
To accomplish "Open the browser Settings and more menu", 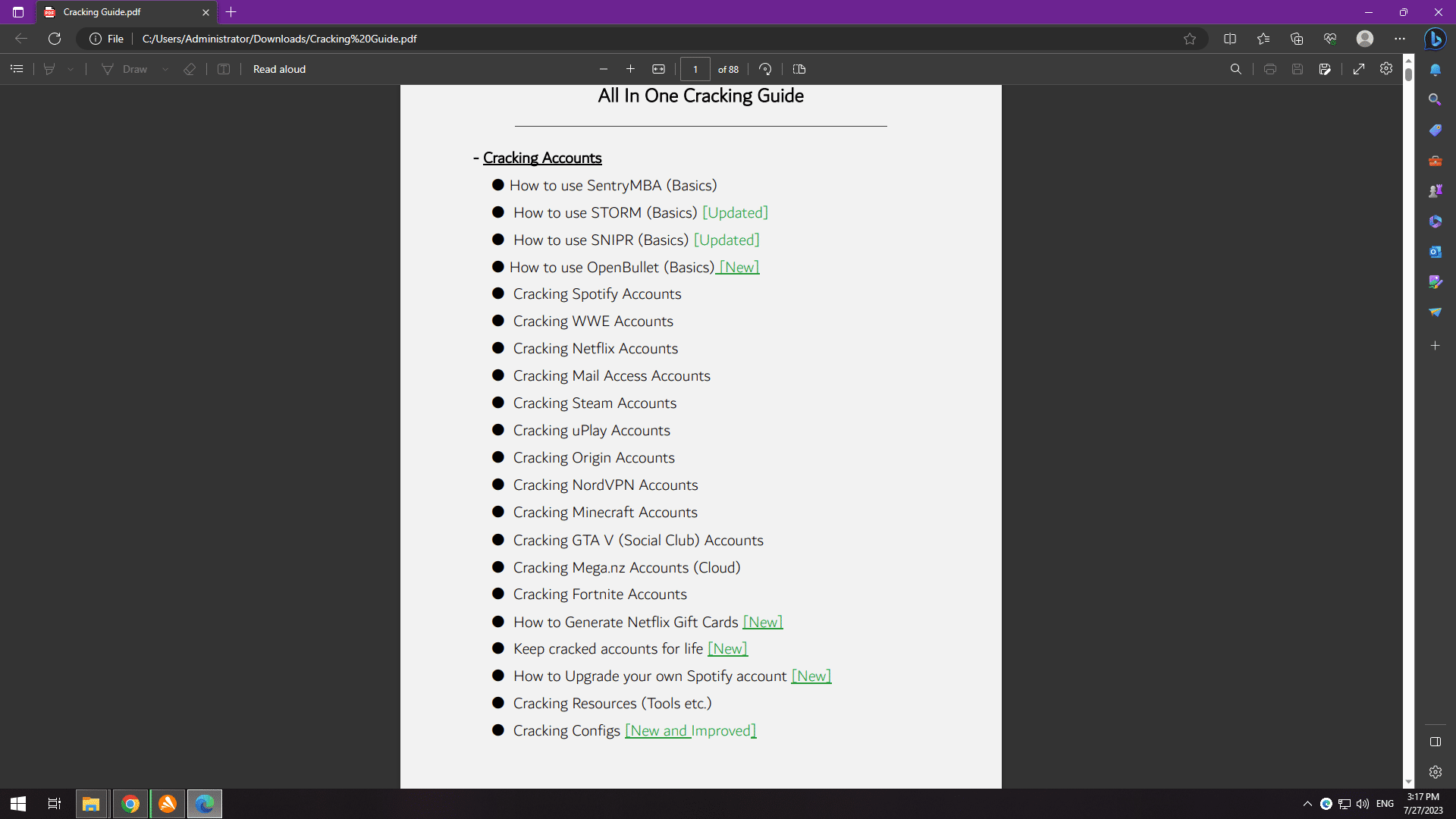I will click(x=1400, y=39).
